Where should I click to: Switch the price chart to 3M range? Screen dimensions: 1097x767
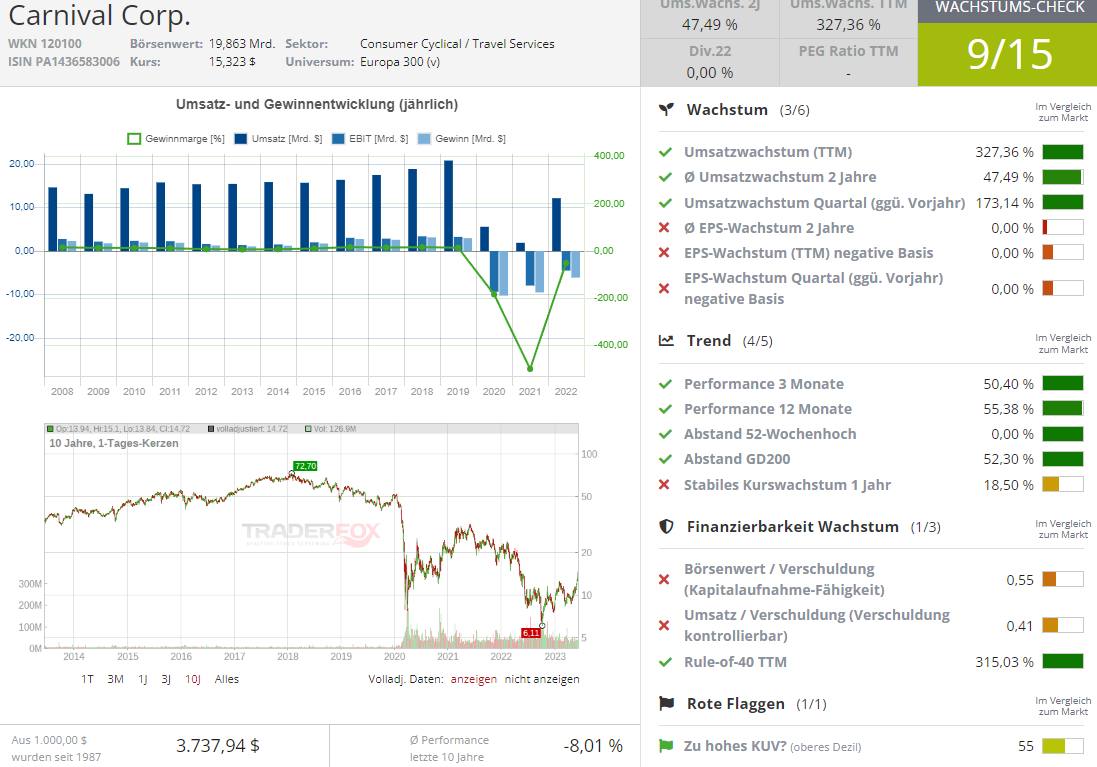coord(115,679)
